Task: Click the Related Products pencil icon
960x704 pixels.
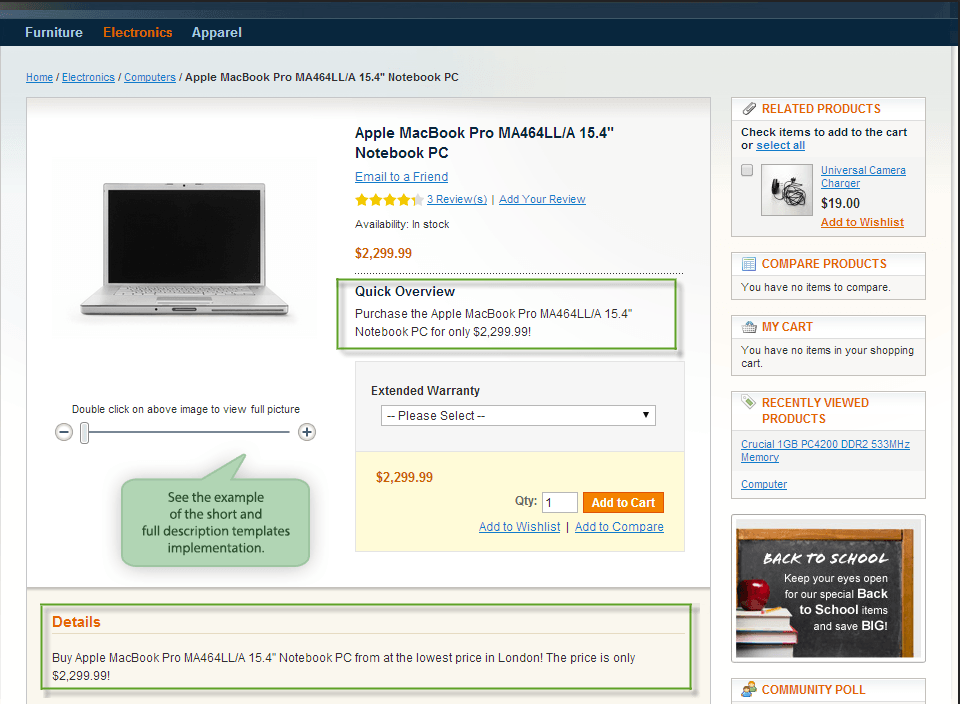Action: coord(751,108)
